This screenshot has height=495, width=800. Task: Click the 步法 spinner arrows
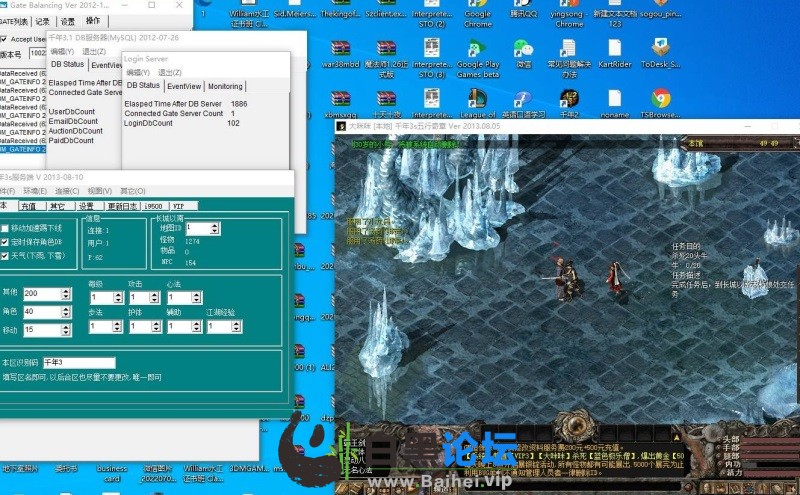click(117, 326)
